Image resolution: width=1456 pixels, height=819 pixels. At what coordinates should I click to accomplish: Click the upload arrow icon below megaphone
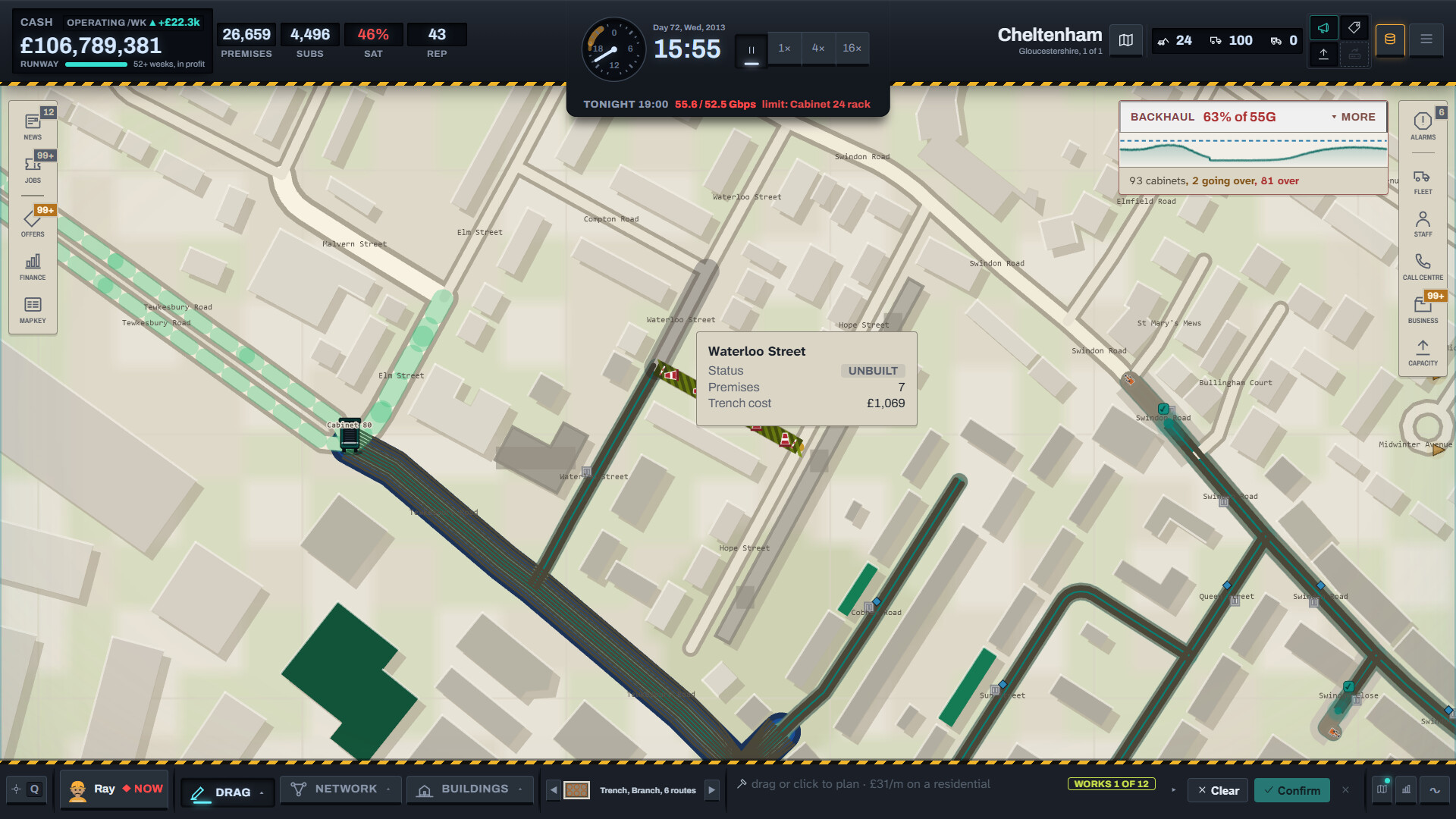[x=1323, y=54]
